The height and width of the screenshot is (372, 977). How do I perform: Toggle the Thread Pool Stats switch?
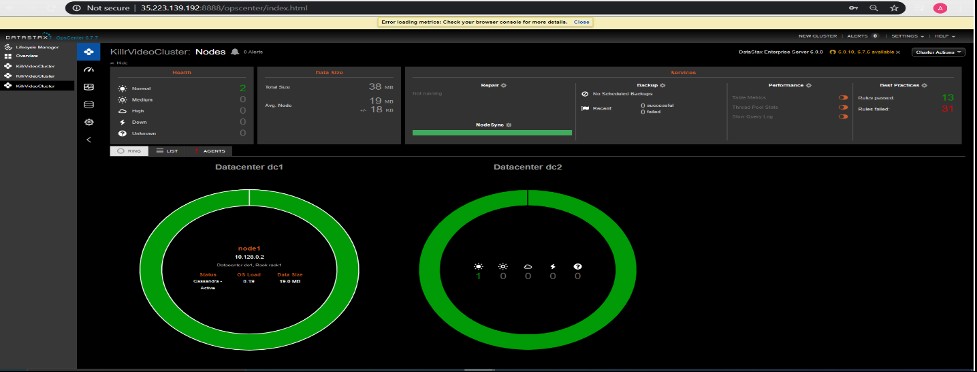pyautogui.click(x=843, y=107)
